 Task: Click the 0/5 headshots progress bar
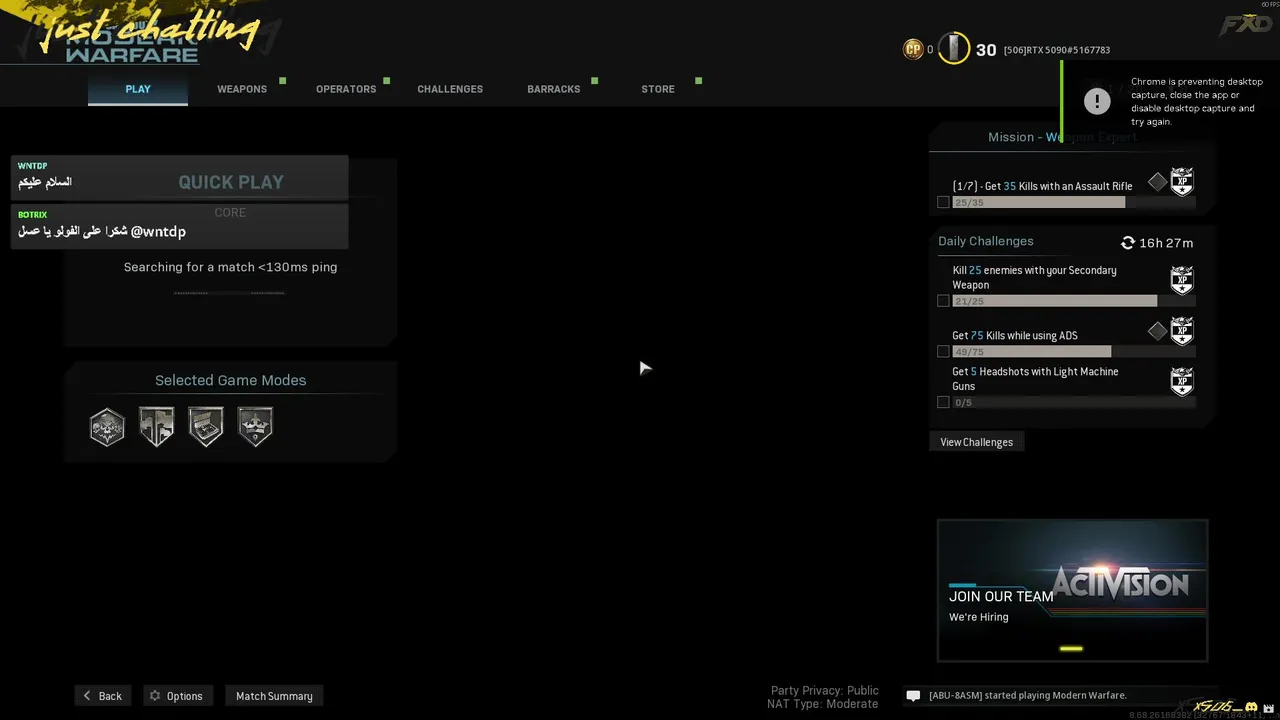(x=1074, y=402)
